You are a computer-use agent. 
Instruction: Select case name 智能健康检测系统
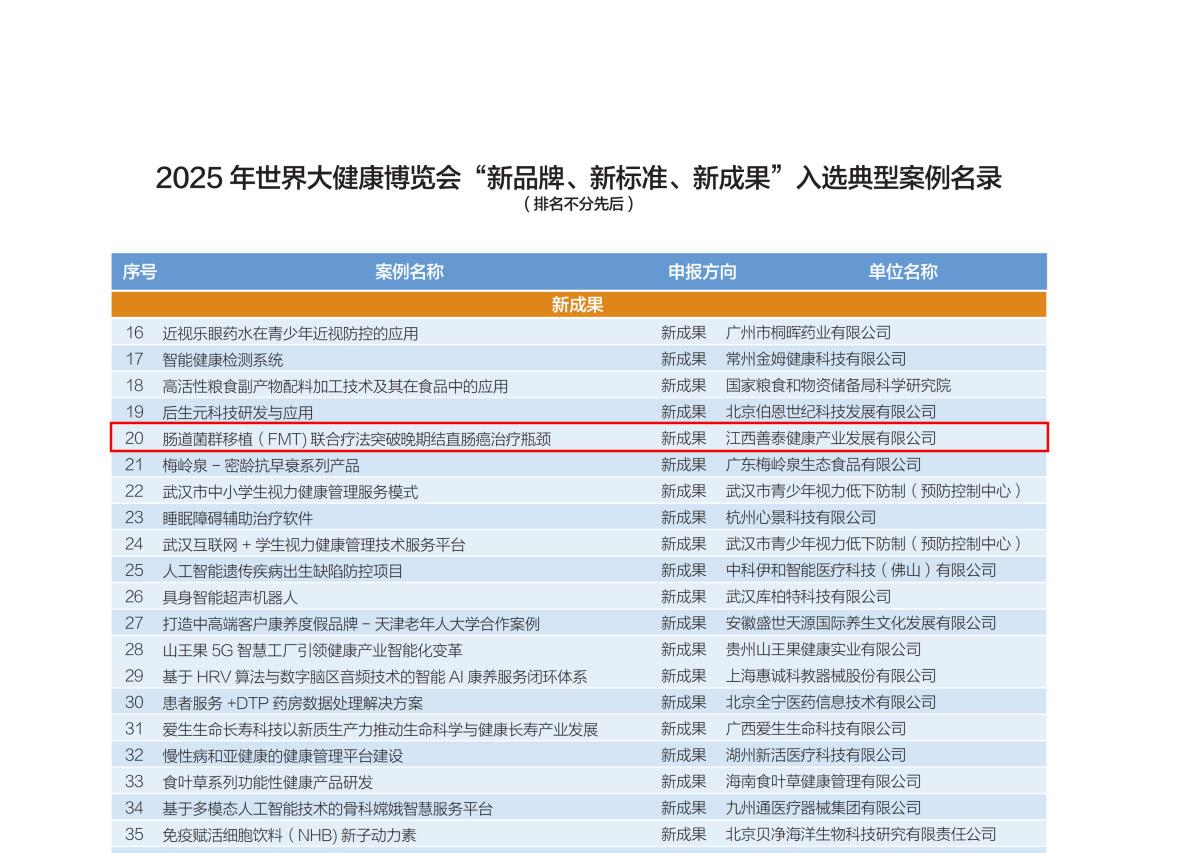tap(223, 360)
